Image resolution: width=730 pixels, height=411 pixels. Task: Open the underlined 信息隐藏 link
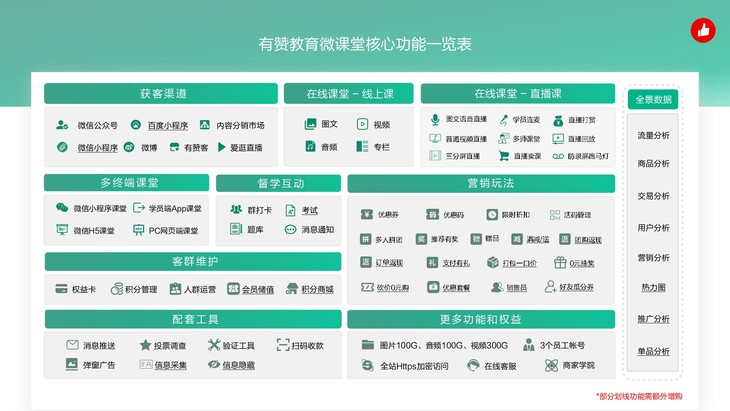(x=238, y=365)
